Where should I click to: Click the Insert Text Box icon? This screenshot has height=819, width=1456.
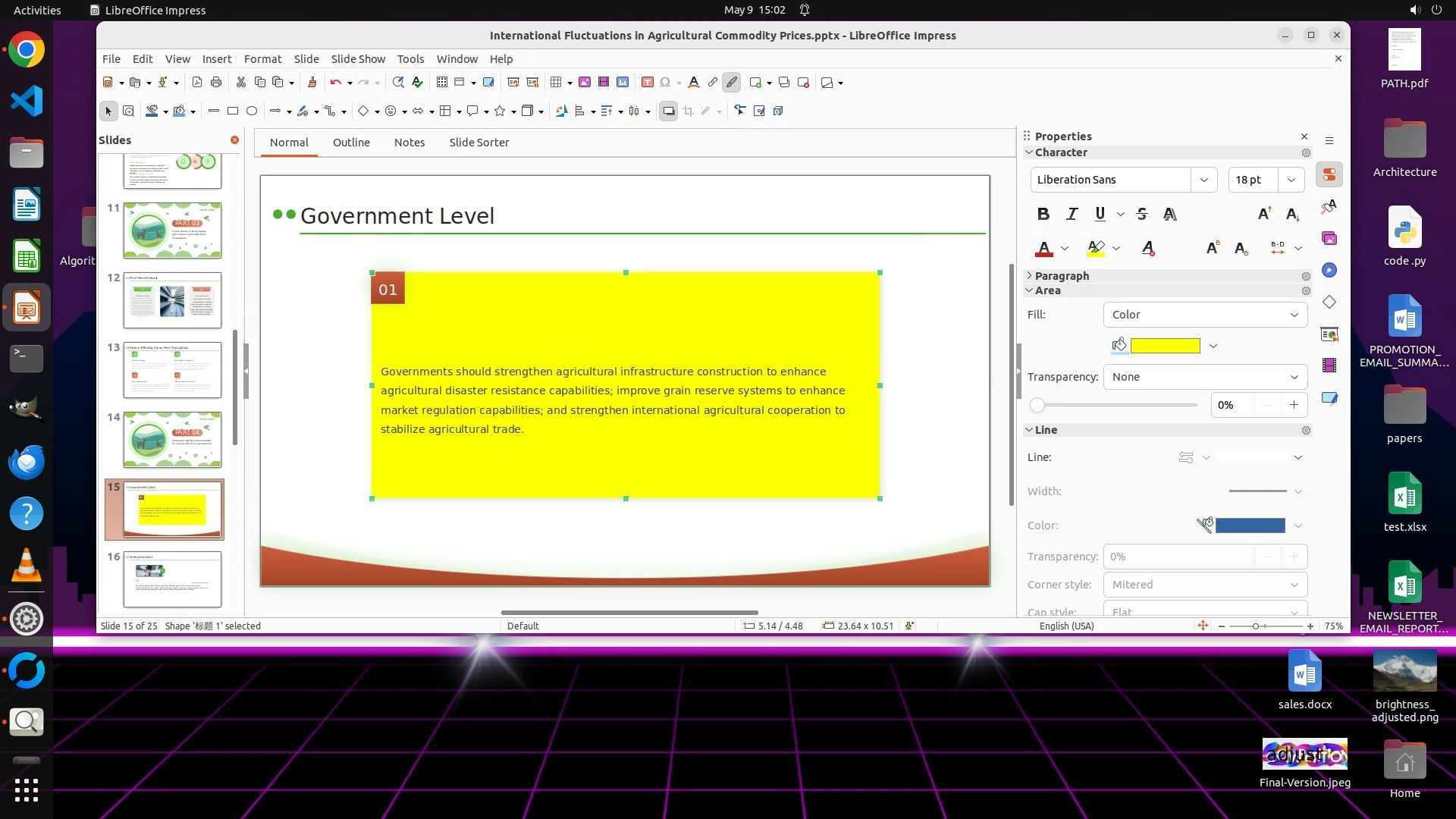(x=648, y=83)
